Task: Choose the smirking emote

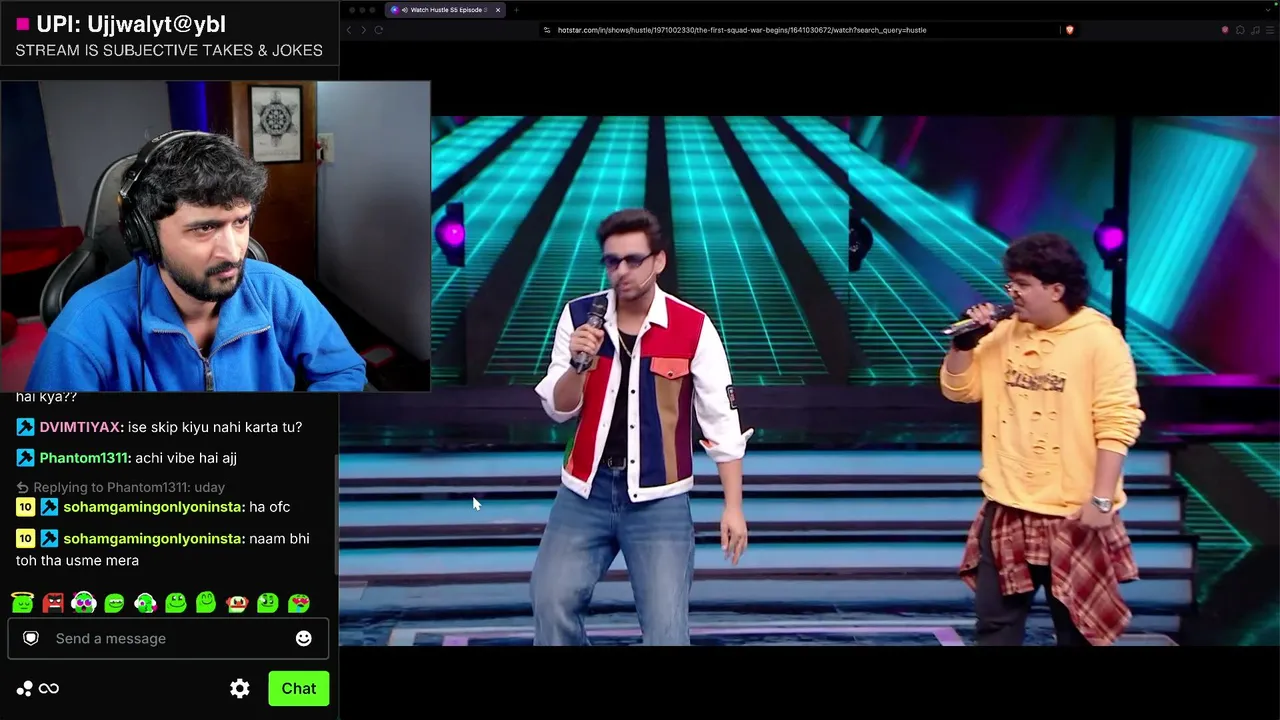Action: coord(268,603)
